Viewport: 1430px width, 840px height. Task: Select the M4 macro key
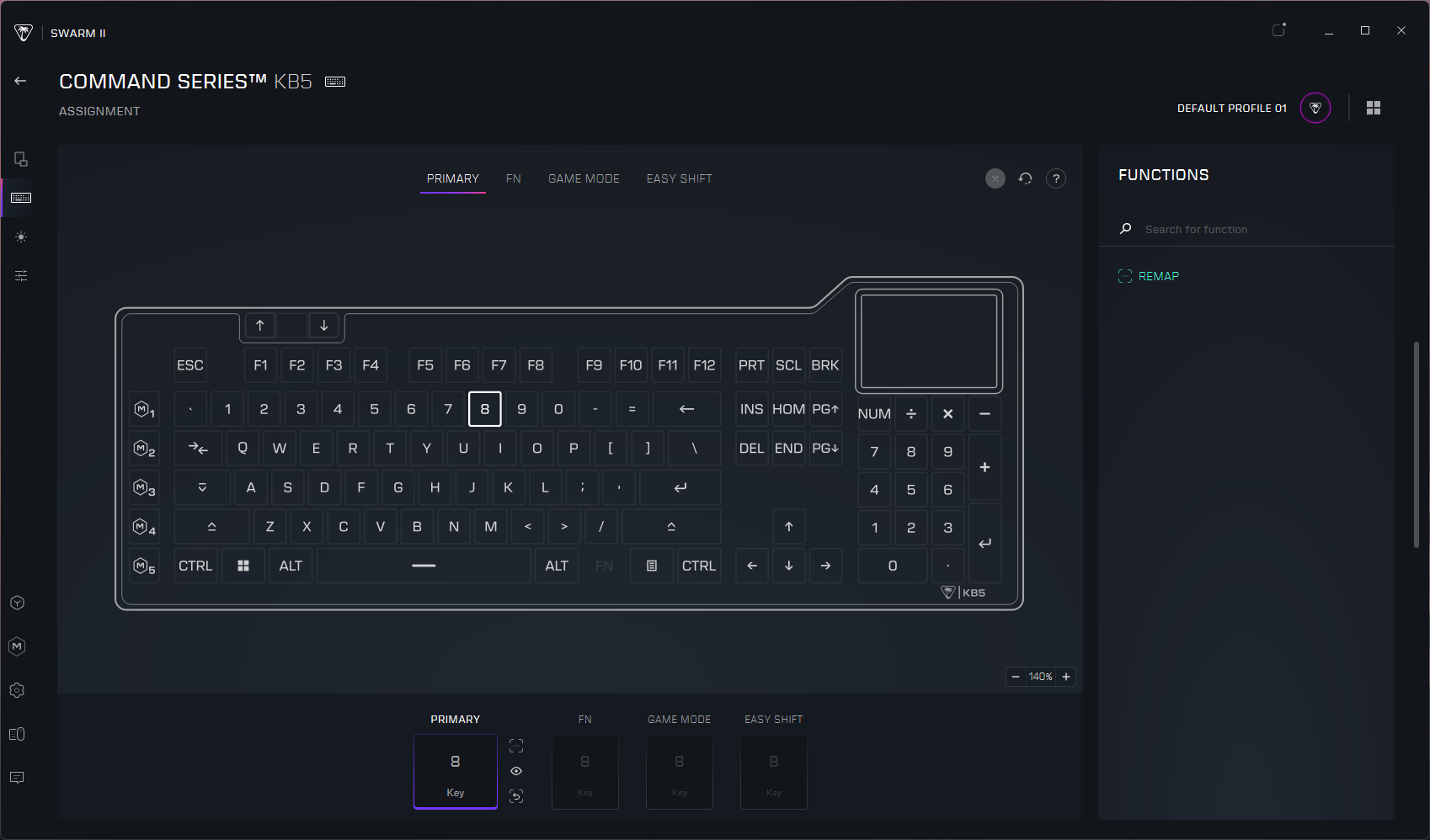[x=145, y=527]
